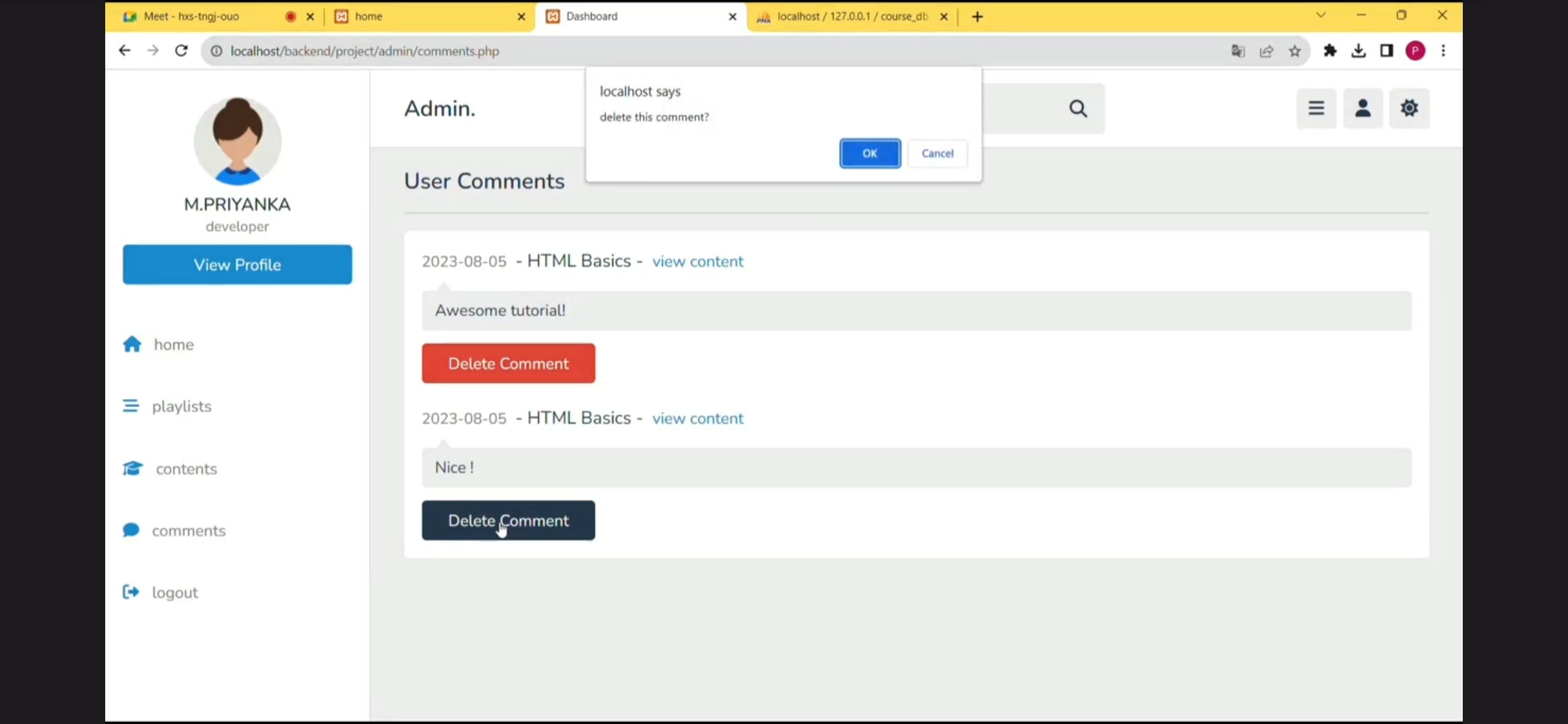Delete the 'Nice !' comment
Screen dimensions: 1568x724
508,520
